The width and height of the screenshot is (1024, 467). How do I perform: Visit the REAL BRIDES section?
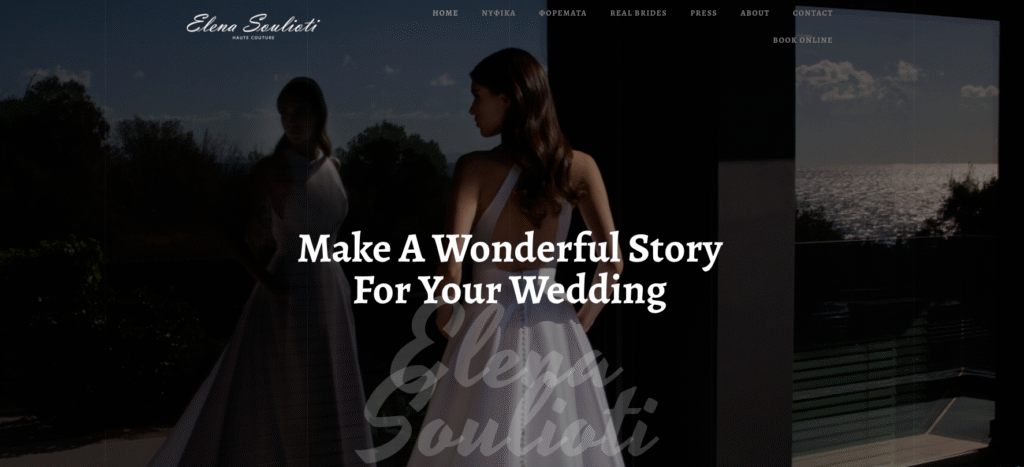pos(638,13)
